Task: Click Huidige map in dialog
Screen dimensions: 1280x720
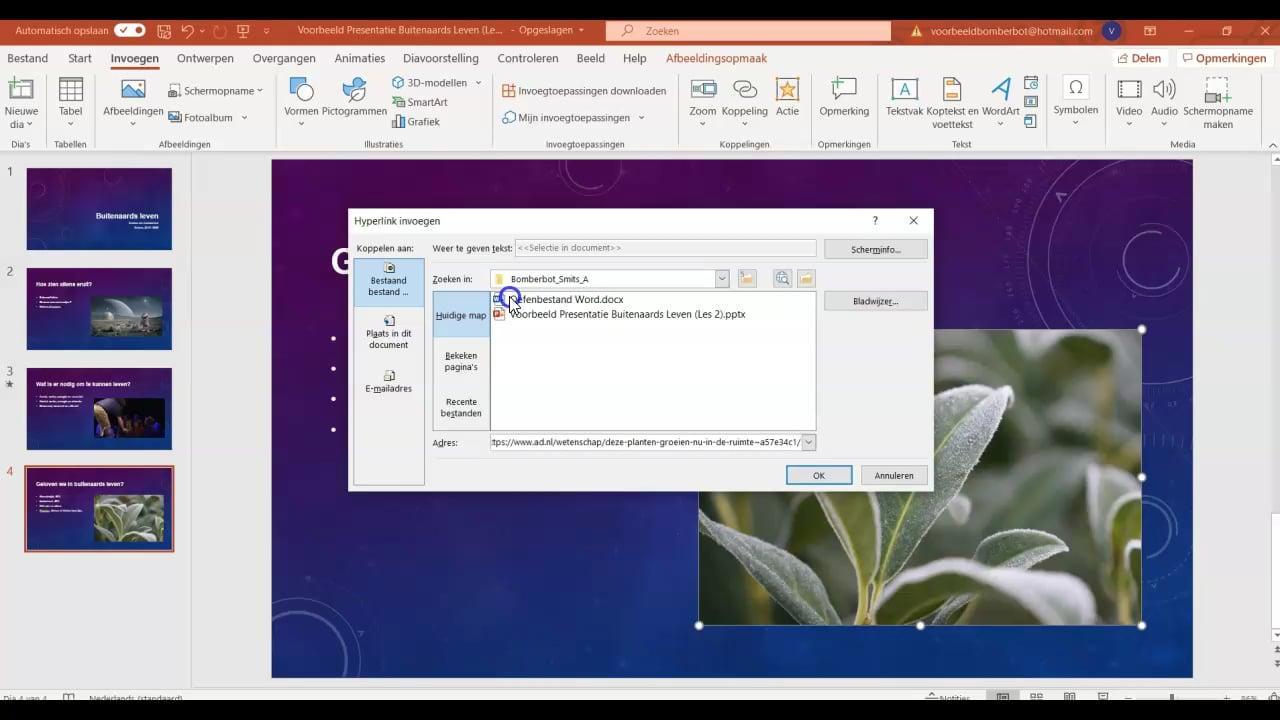Action: coord(461,315)
